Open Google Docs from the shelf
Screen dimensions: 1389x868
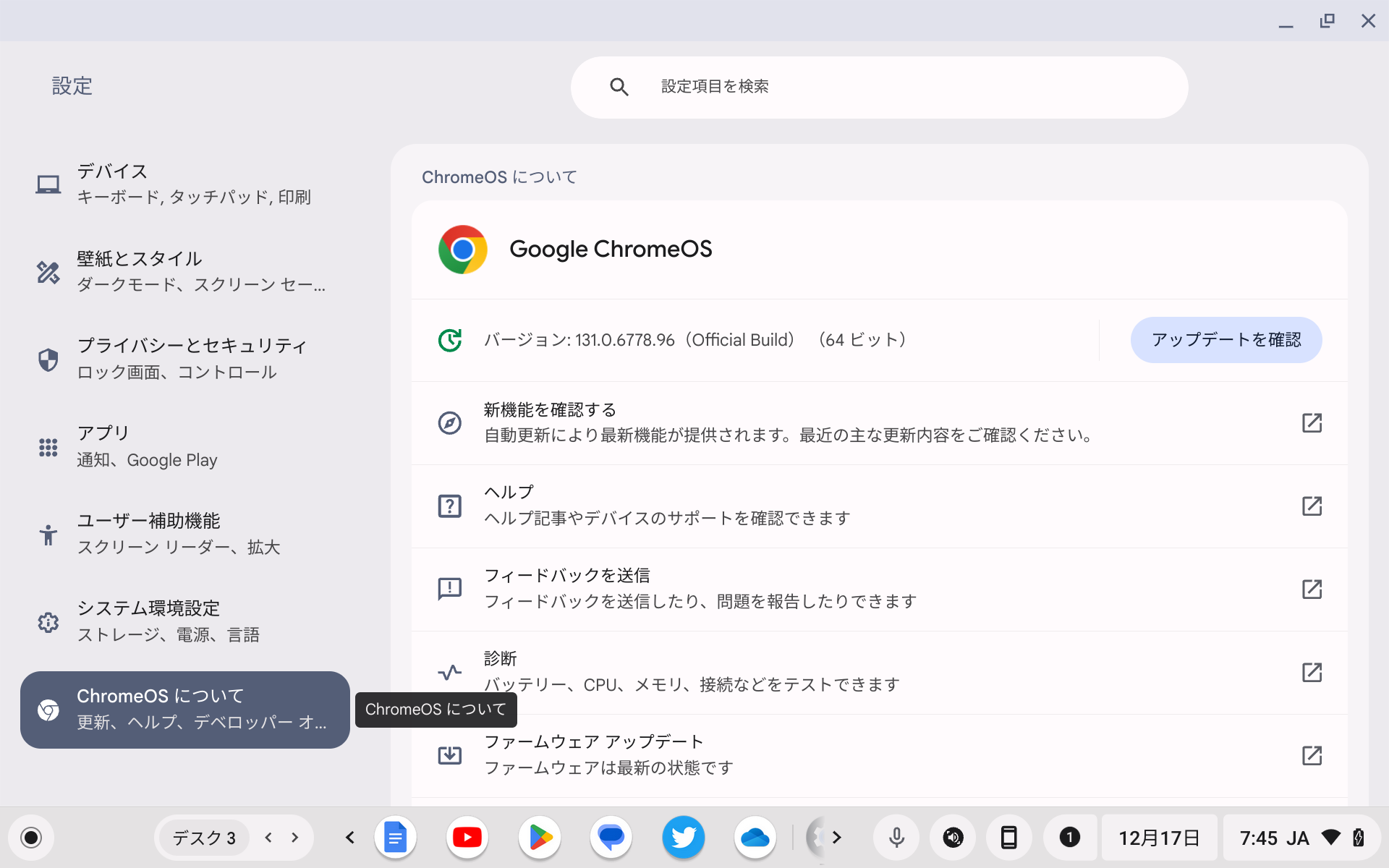click(x=395, y=838)
